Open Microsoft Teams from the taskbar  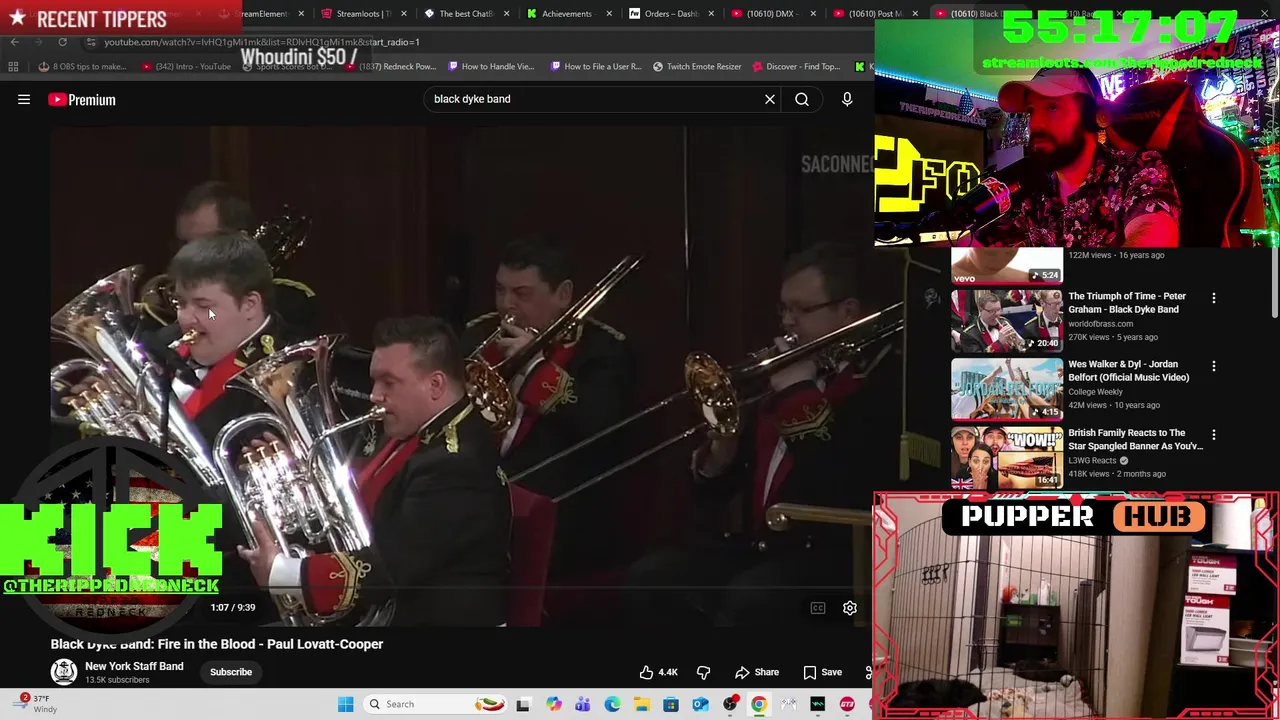click(x=582, y=704)
